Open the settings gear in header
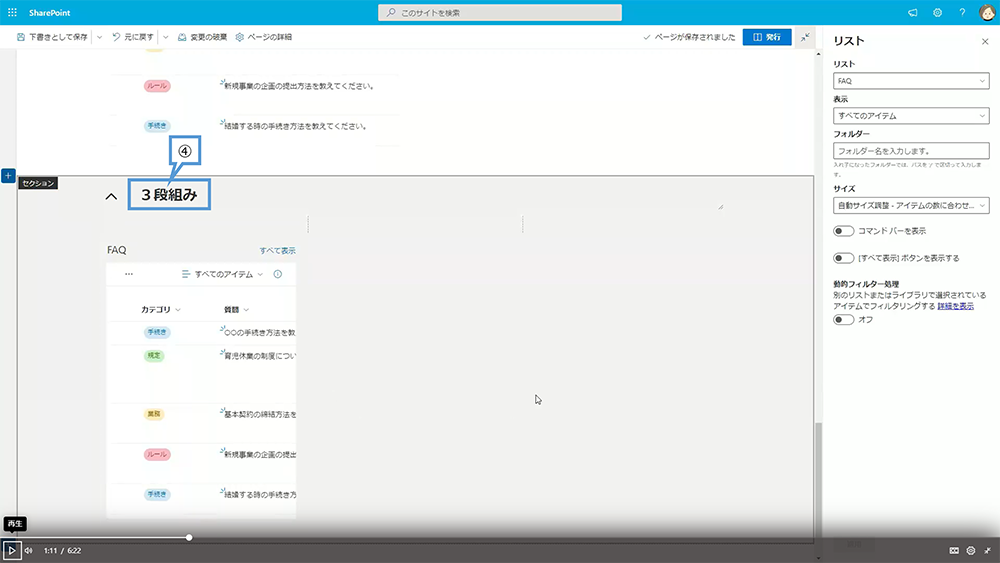This screenshot has width=1000, height=563. [938, 13]
